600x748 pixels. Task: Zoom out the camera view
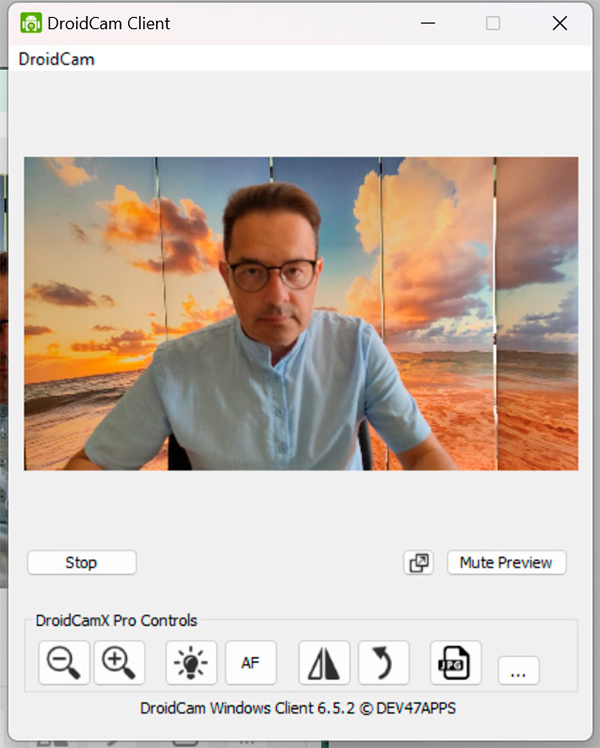(x=64, y=663)
